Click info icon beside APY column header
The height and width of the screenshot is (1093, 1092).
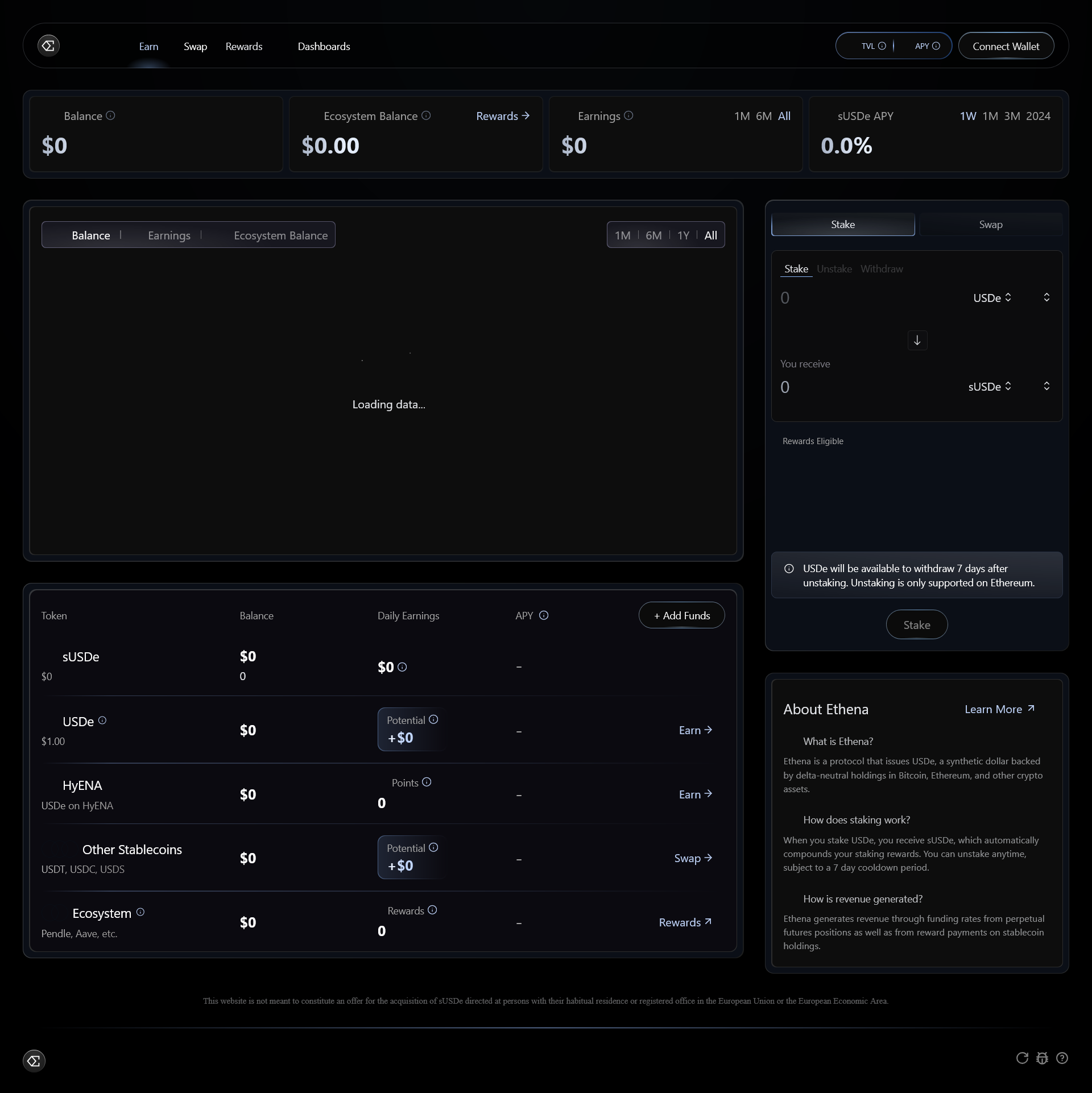click(544, 615)
